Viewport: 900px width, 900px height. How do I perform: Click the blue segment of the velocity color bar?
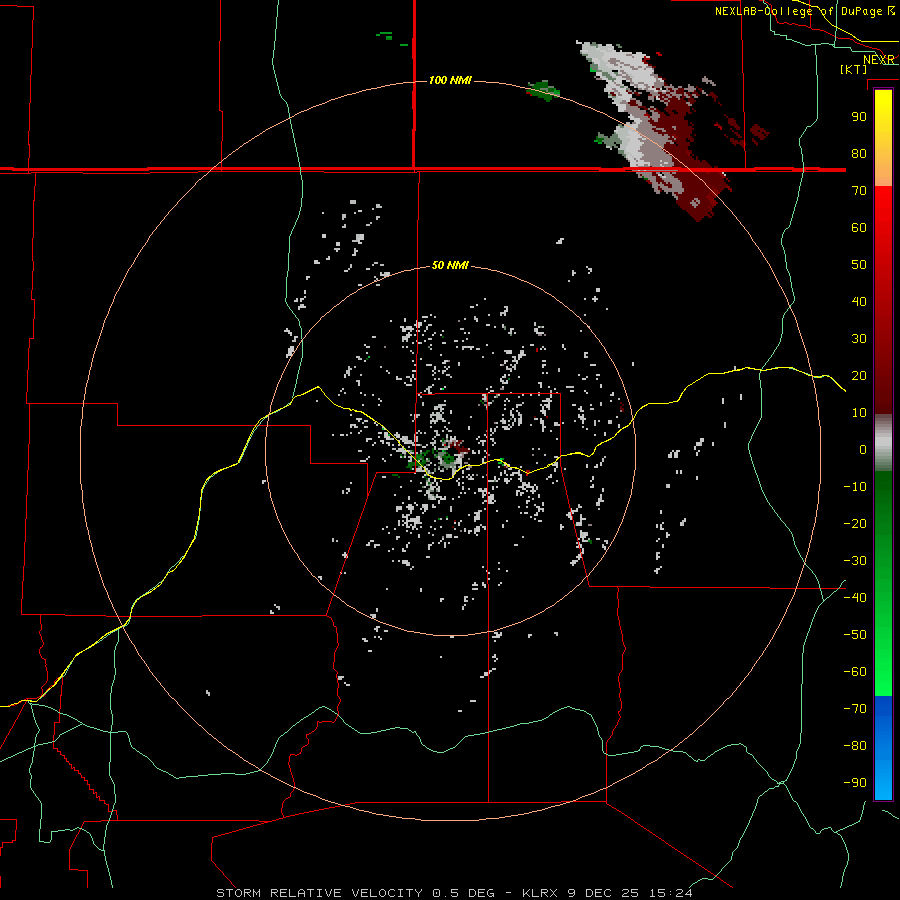[x=883, y=748]
